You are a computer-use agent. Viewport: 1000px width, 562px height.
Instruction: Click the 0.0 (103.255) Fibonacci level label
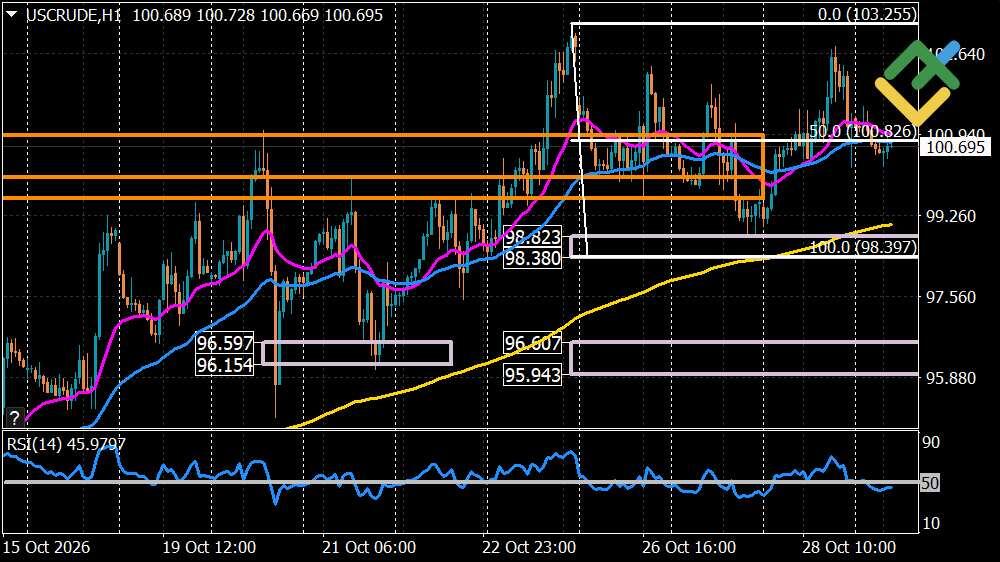coord(867,14)
